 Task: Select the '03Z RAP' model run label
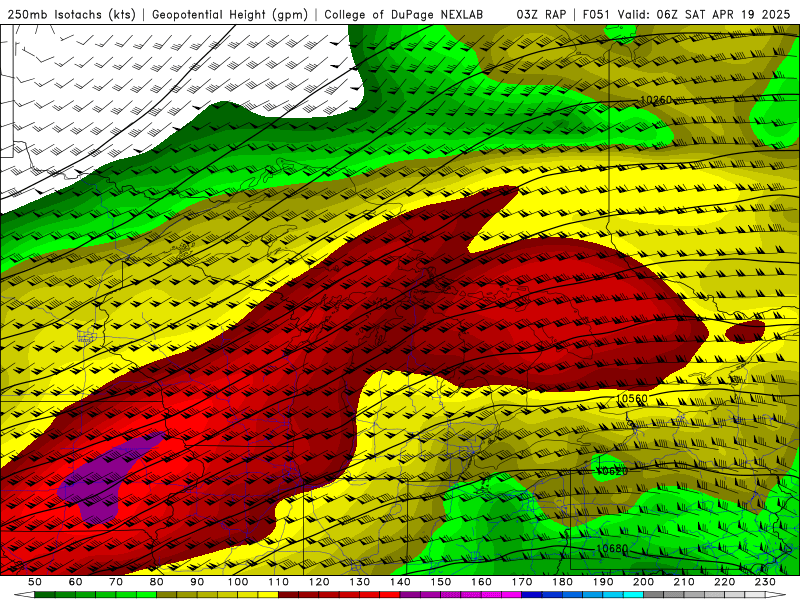(541, 14)
